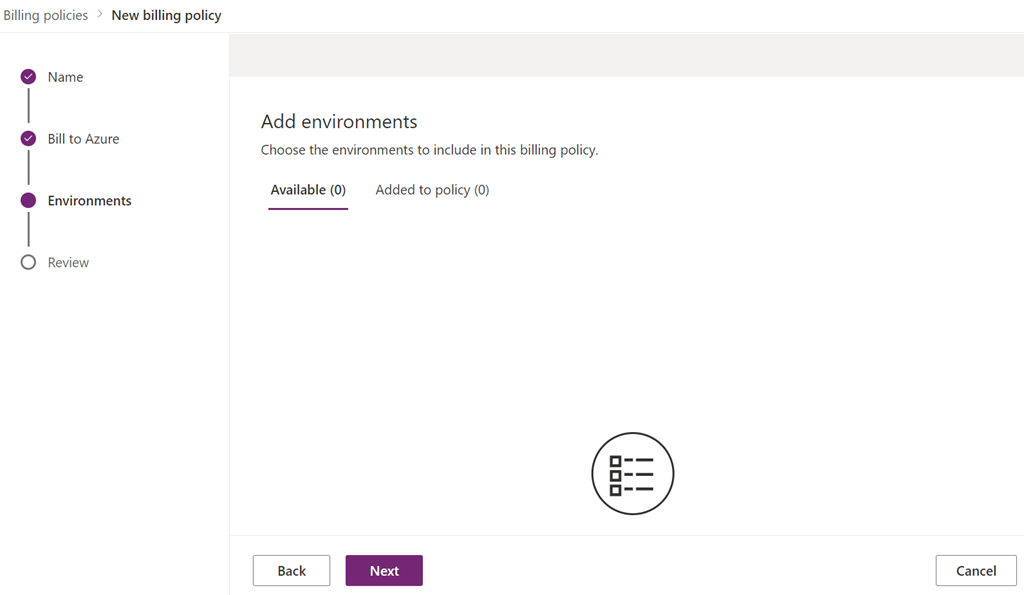Click the breadcrumb chevron separator
Viewport: 1024px width, 595px height.
[x=100, y=15]
